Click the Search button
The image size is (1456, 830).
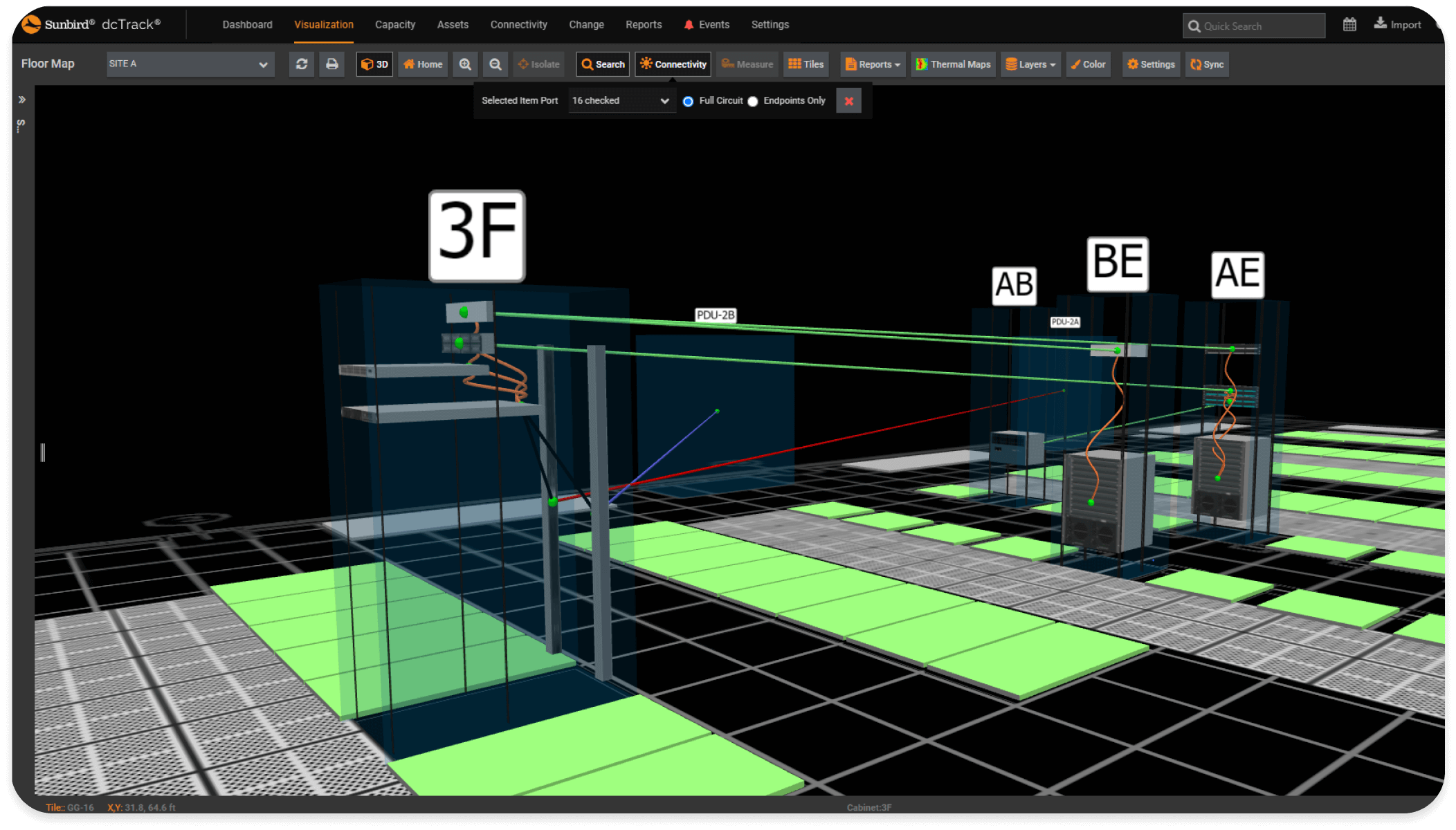click(601, 64)
